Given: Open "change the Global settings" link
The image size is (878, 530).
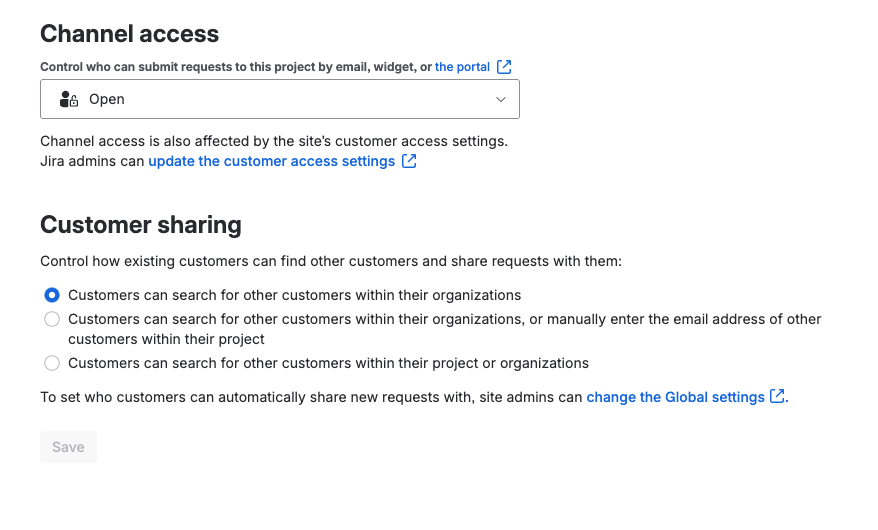Looking at the screenshot, I should pyautogui.click(x=675, y=397).
